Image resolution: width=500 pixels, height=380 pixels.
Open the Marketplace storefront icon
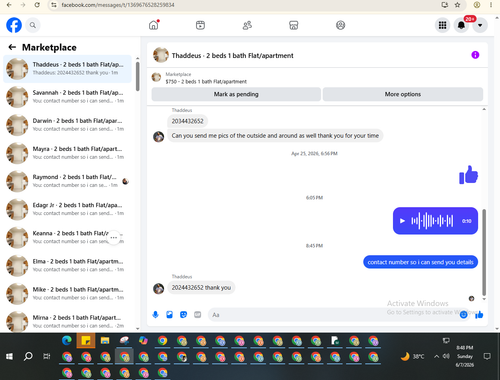click(x=294, y=25)
